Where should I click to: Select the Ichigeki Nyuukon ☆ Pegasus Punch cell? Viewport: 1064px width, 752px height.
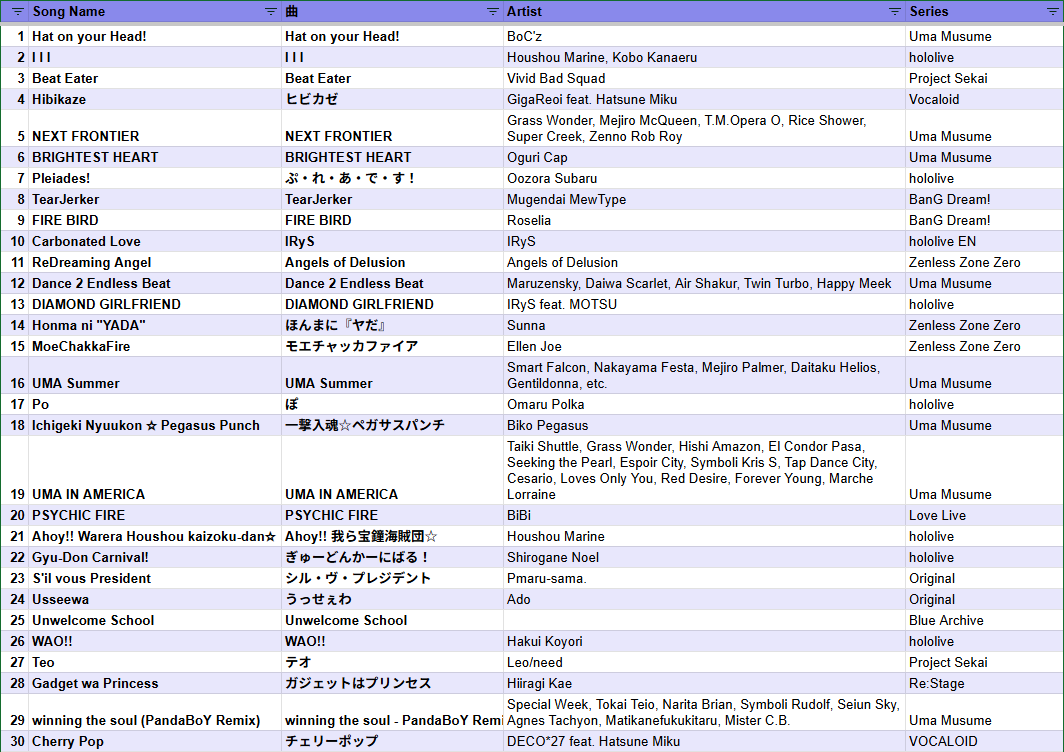(155, 426)
